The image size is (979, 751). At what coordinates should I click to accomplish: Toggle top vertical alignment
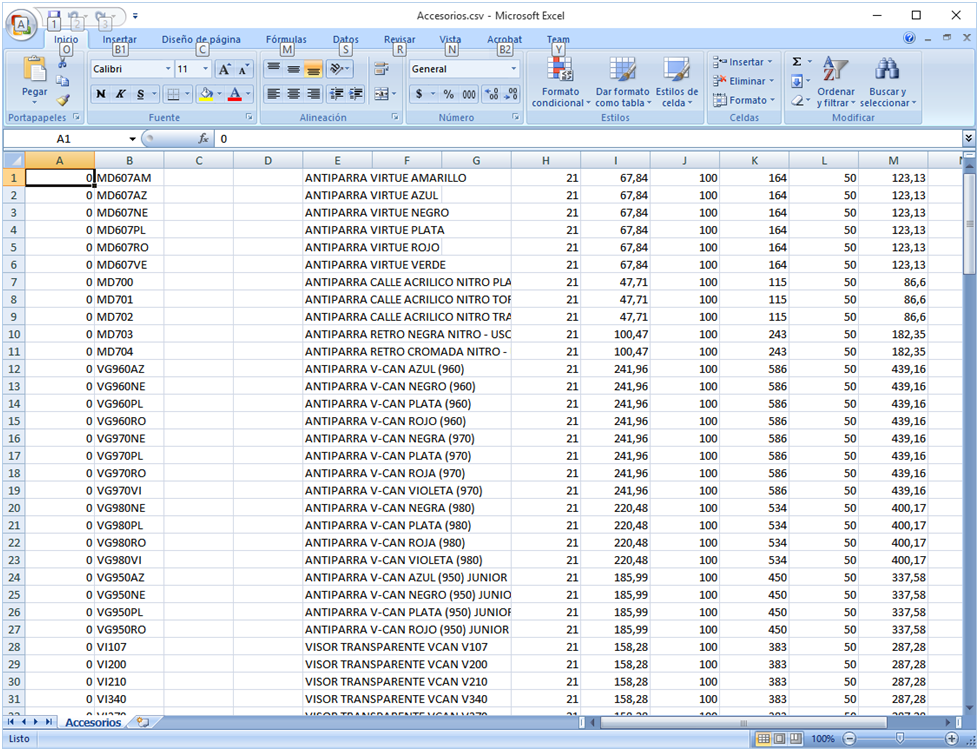pos(273,69)
